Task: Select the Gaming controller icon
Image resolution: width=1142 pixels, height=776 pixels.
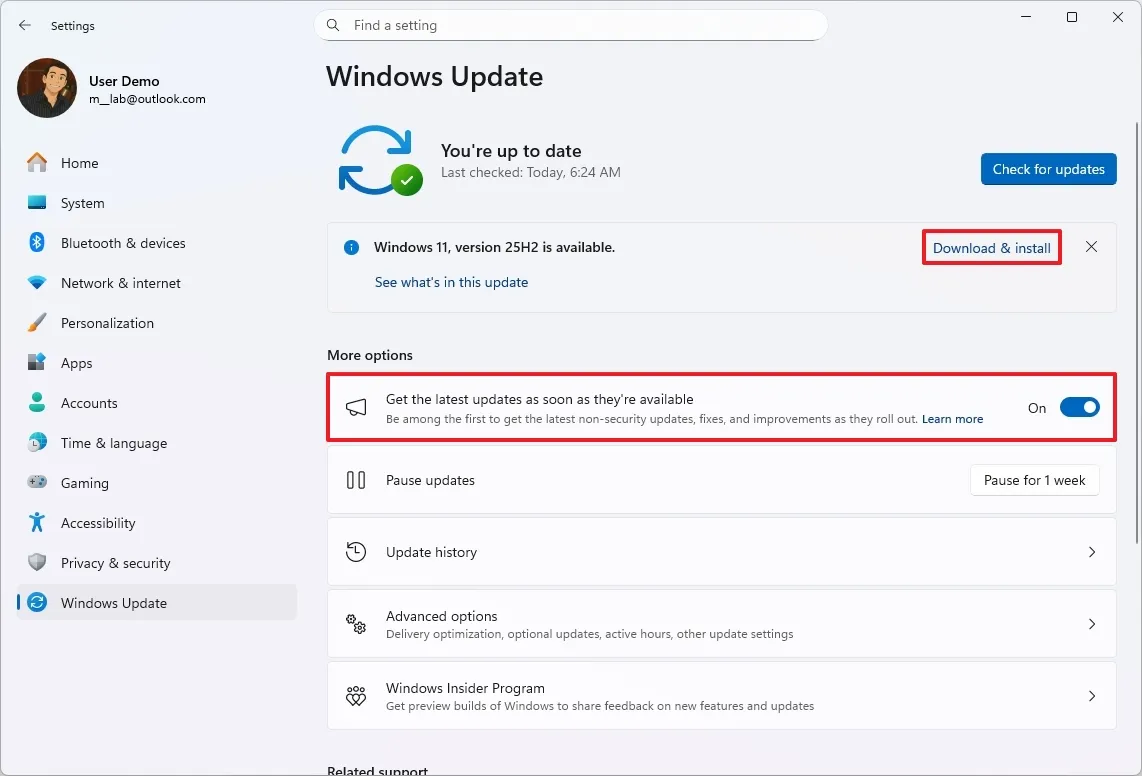Action: 36,483
